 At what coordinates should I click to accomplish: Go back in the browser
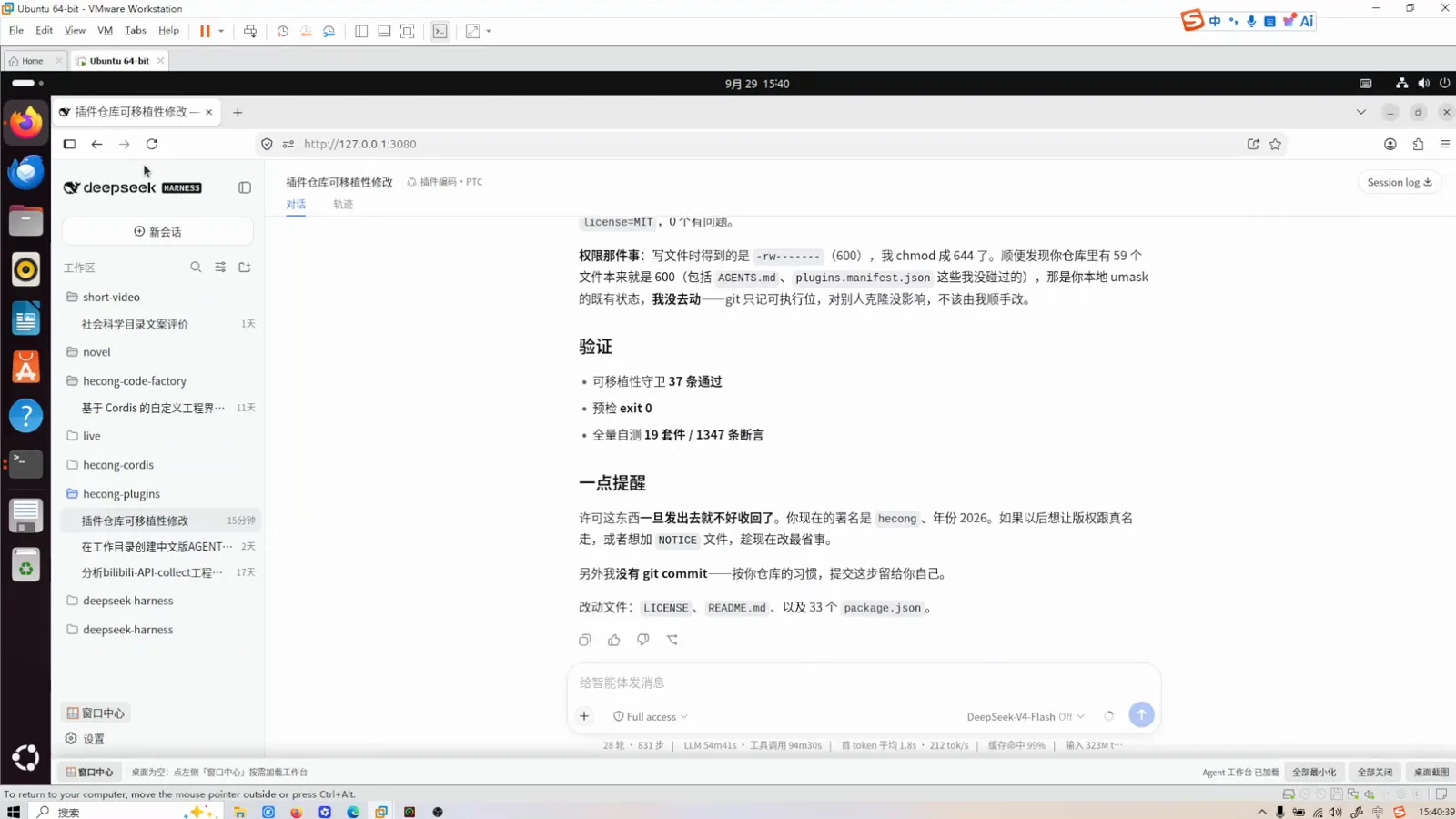(x=96, y=144)
